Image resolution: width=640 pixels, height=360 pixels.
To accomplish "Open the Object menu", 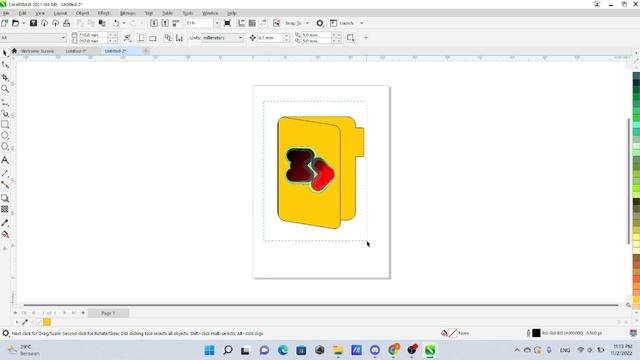I will tap(82, 13).
